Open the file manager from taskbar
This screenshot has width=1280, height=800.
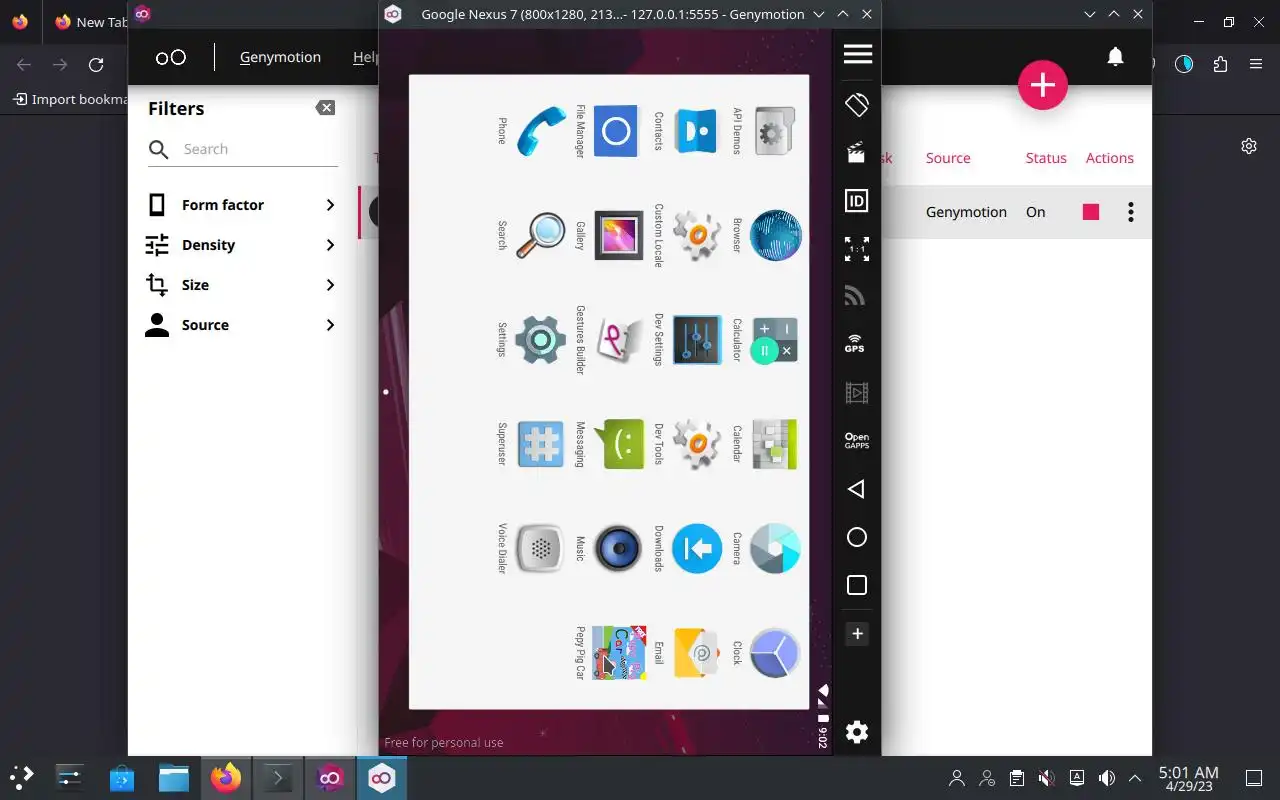tap(174, 777)
